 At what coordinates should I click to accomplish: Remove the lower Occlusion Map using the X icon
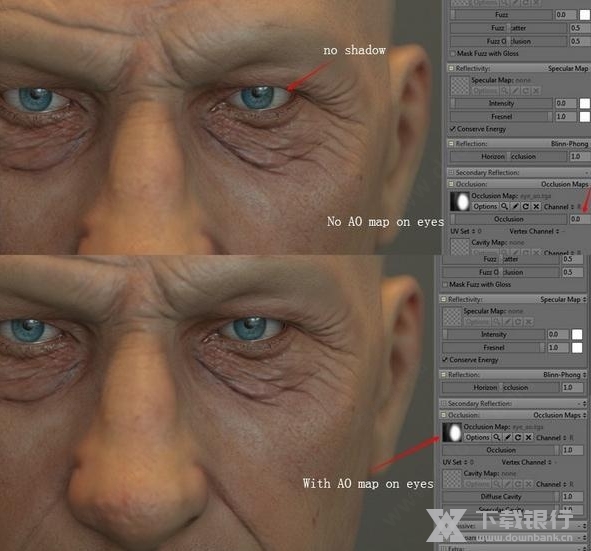(529, 437)
